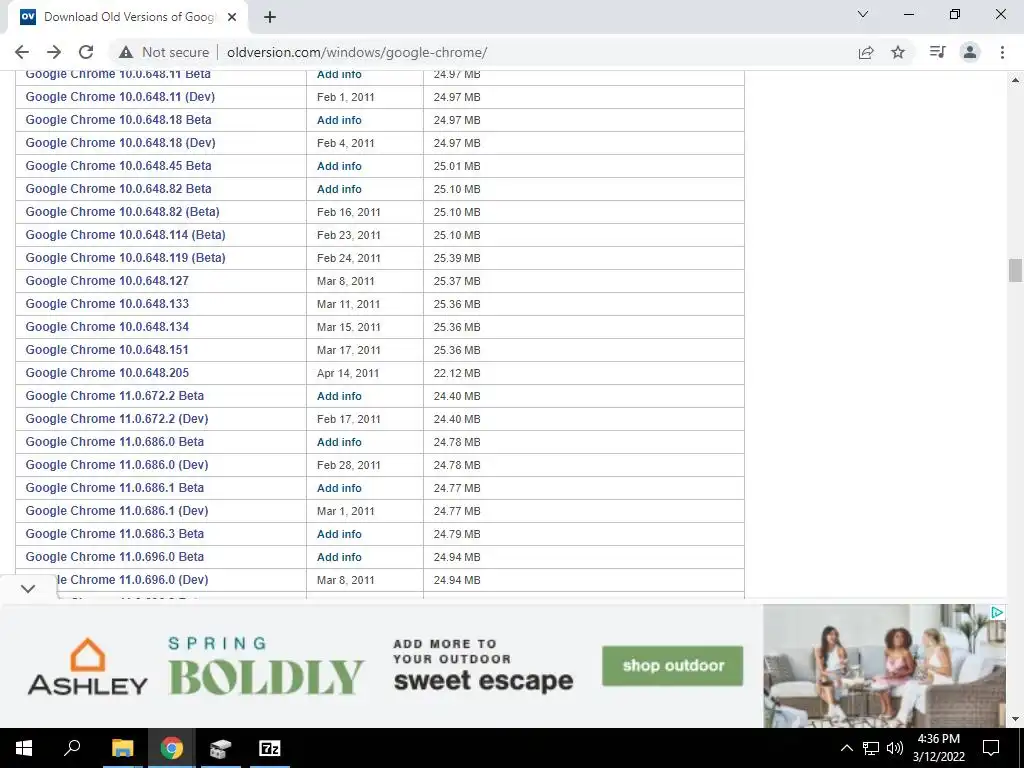Bookmark this page with the star icon
This screenshot has width=1024, height=768.
pos(899,52)
